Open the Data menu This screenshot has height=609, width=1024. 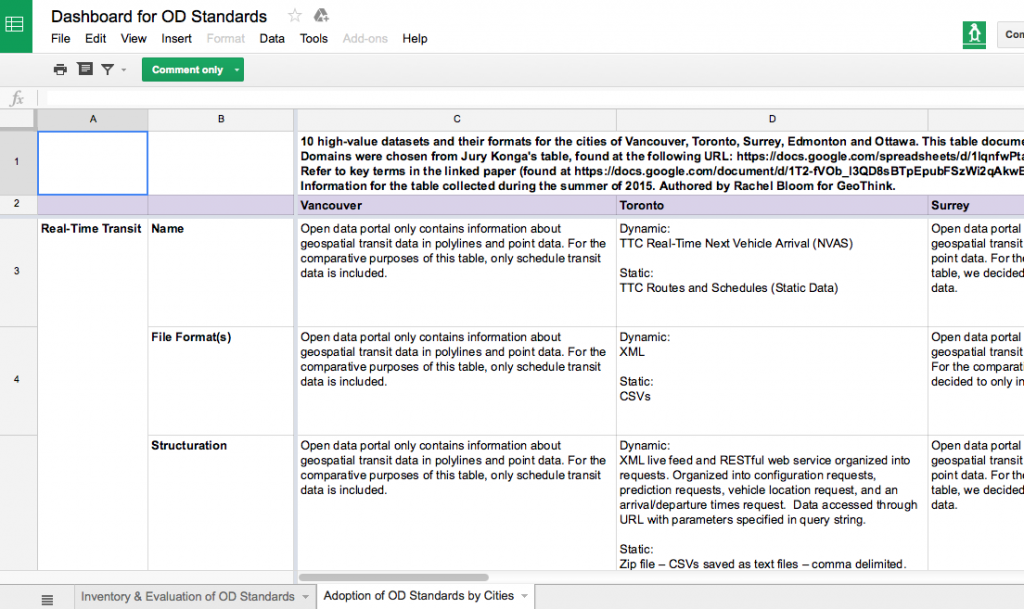272,39
